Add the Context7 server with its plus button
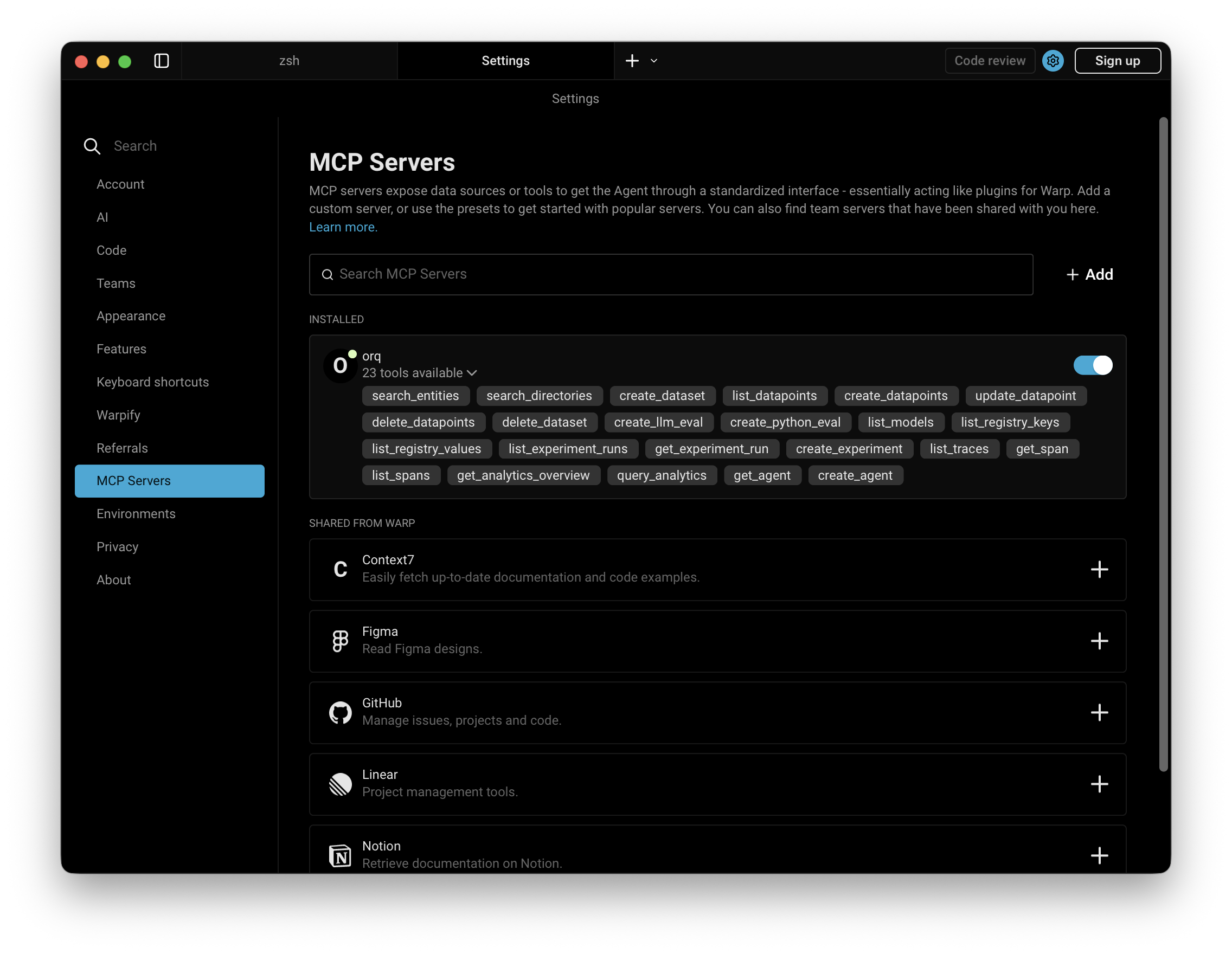 tap(1100, 570)
